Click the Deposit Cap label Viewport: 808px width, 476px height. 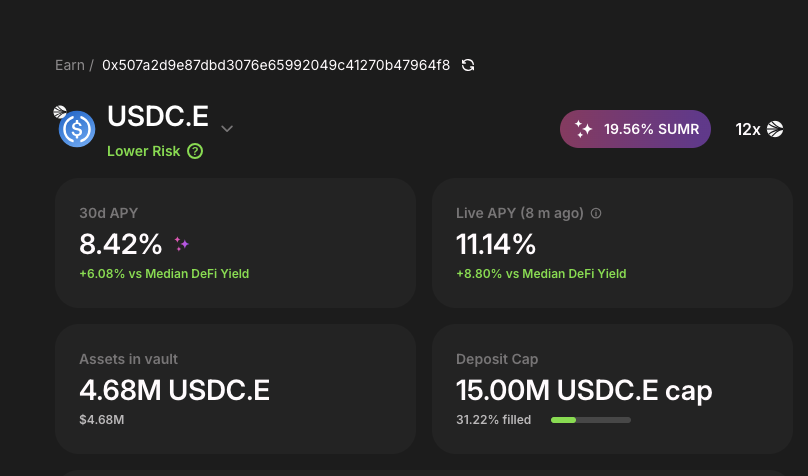coord(497,359)
